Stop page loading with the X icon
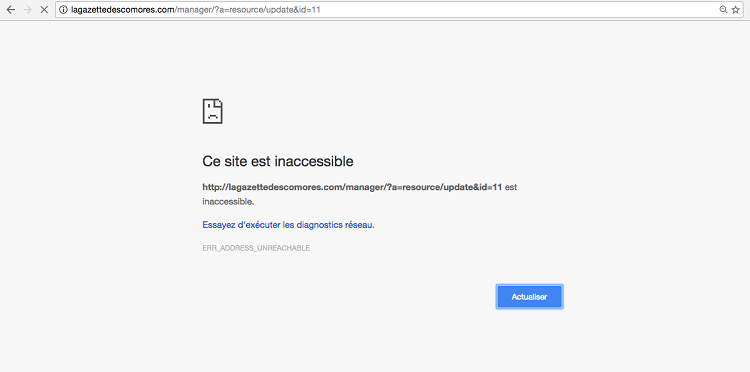The image size is (750, 372). tap(44, 10)
